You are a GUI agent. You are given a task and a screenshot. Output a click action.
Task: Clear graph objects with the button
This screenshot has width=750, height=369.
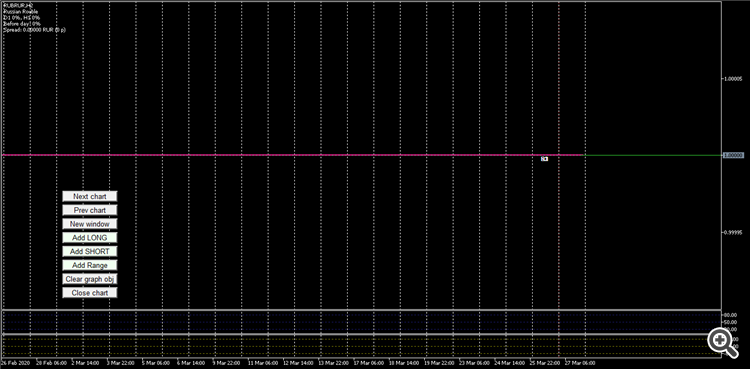click(89, 279)
